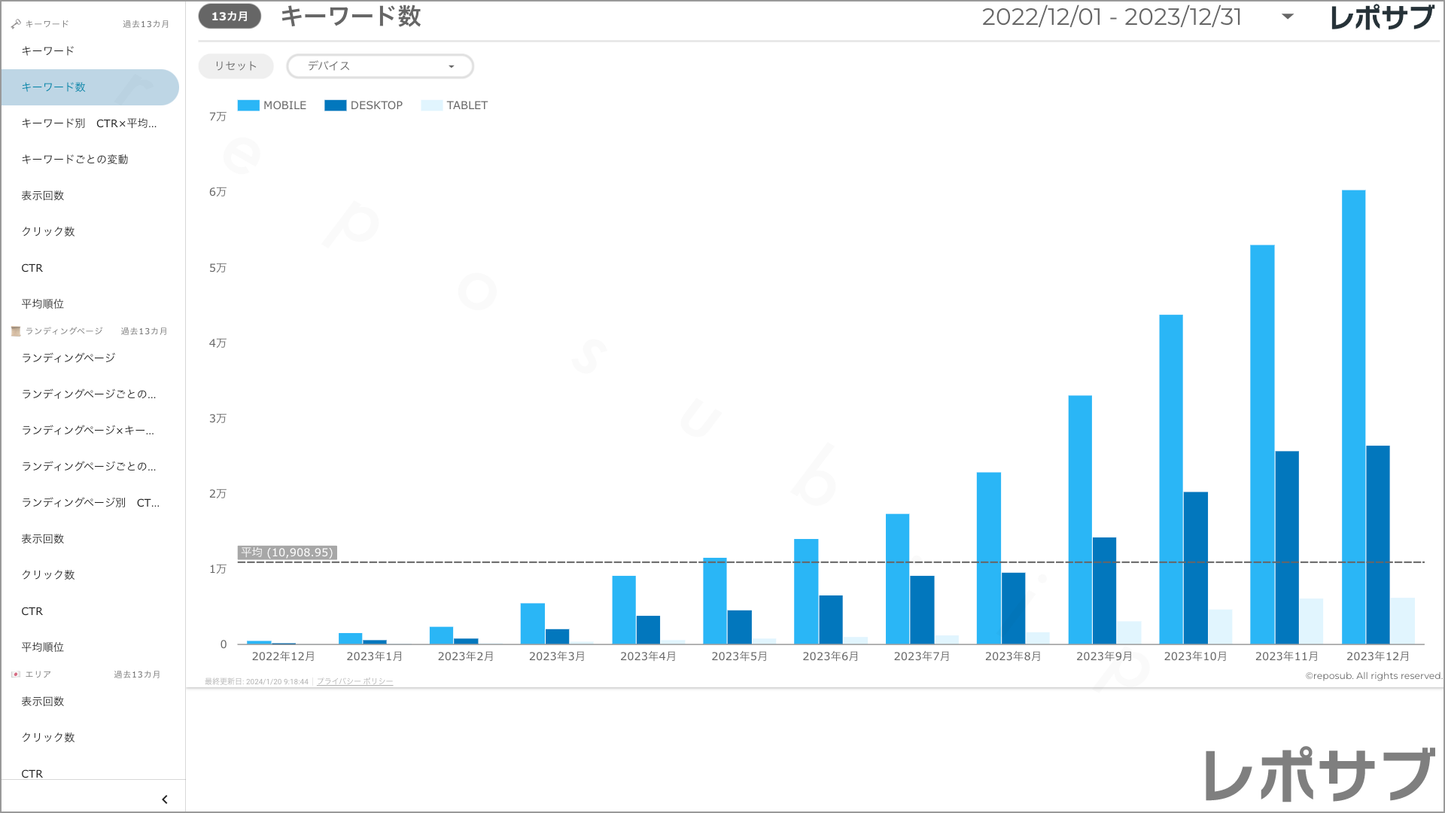Select the TABLET legend color swatch
This screenshot has height=813, width=1445.
coord(432,105)
